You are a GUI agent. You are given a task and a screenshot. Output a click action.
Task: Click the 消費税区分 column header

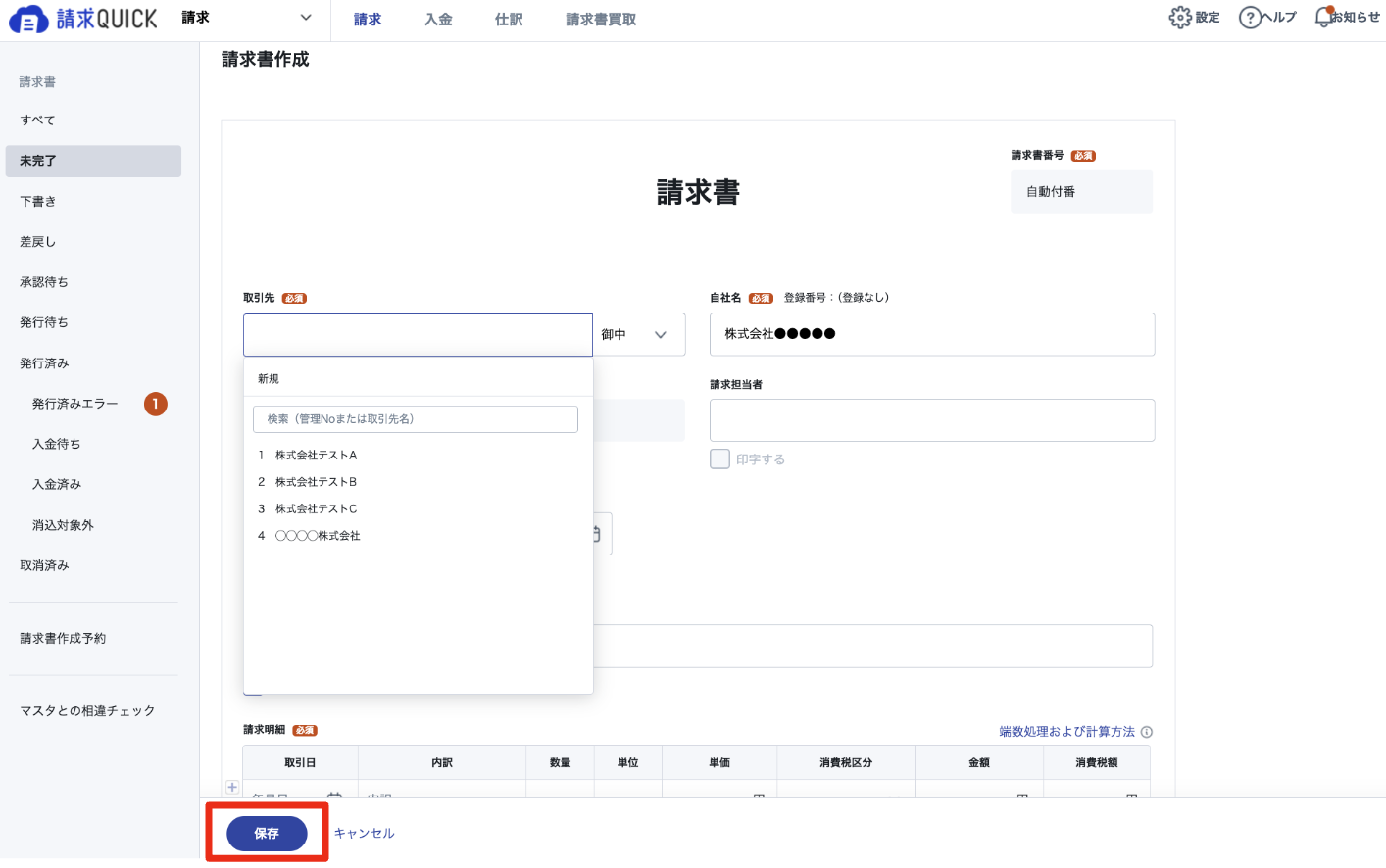[x=846, y=762]
